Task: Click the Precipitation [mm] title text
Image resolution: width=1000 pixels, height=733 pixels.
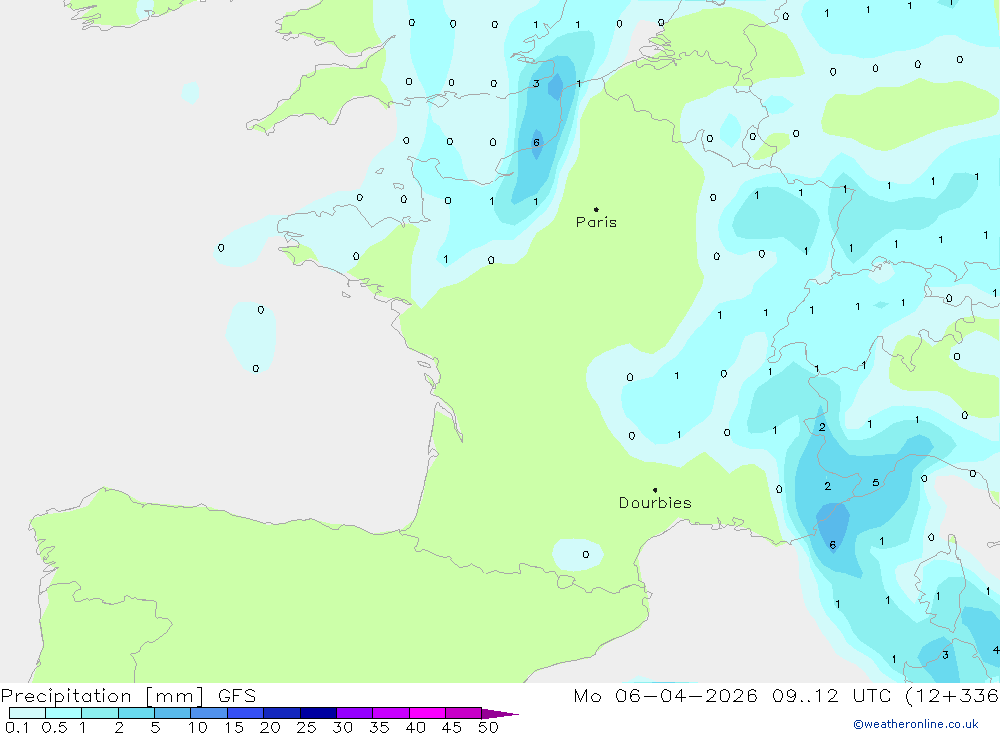Action: tap(102, 695)
